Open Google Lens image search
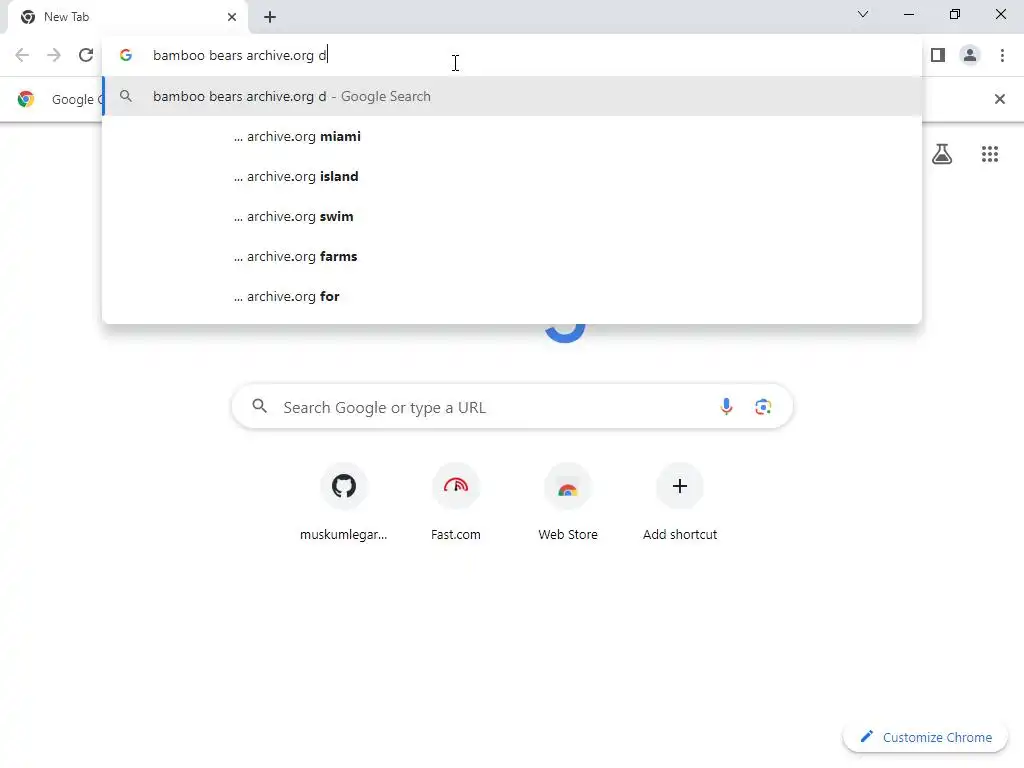Image resolution: width=1024 pixels, height=768 pixels. (763, 407)
